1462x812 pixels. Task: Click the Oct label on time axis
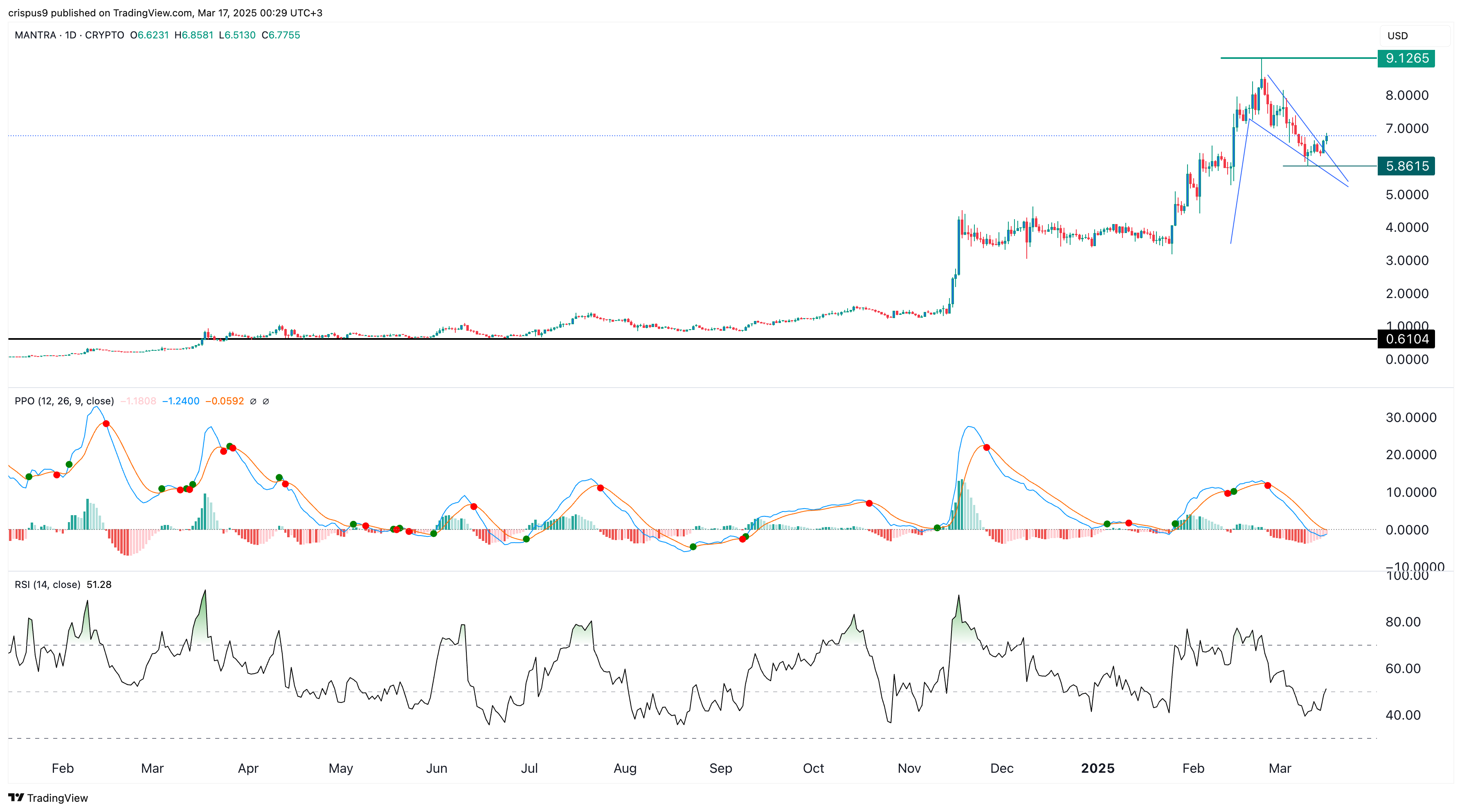click(813, 769)
